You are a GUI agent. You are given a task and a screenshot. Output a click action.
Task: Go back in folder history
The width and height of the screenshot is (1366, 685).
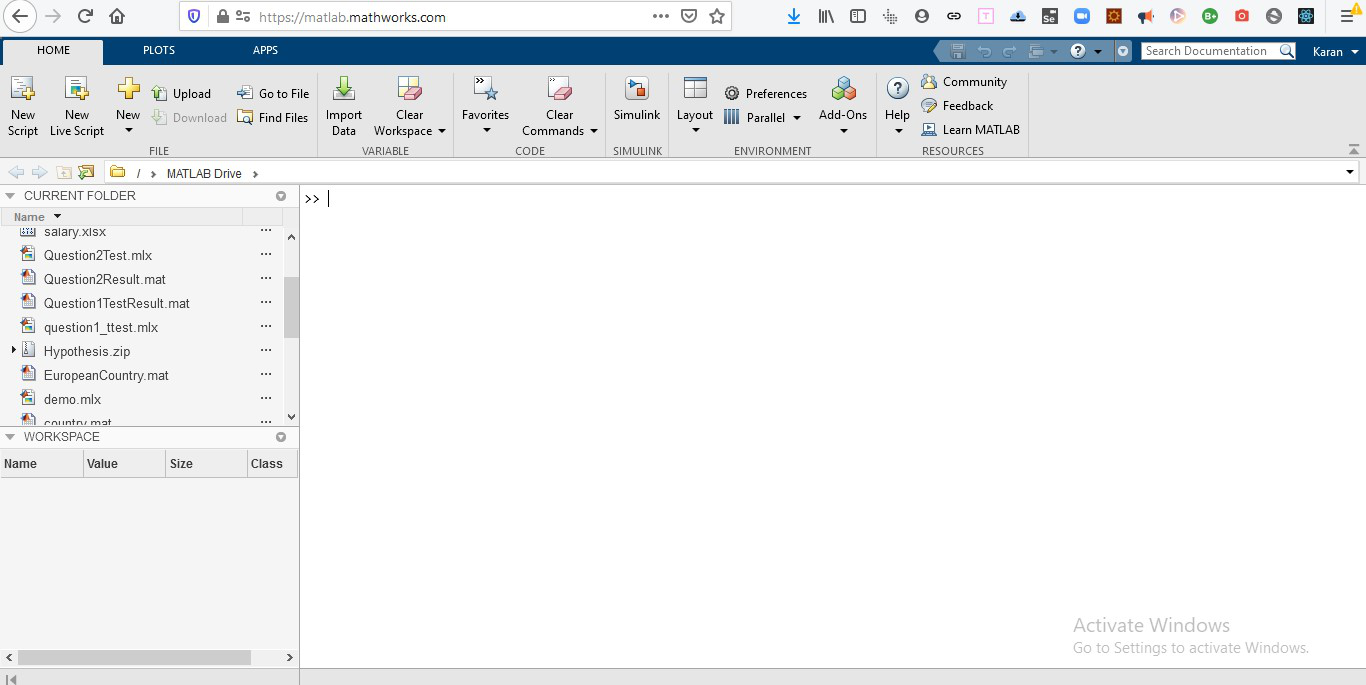16,172
